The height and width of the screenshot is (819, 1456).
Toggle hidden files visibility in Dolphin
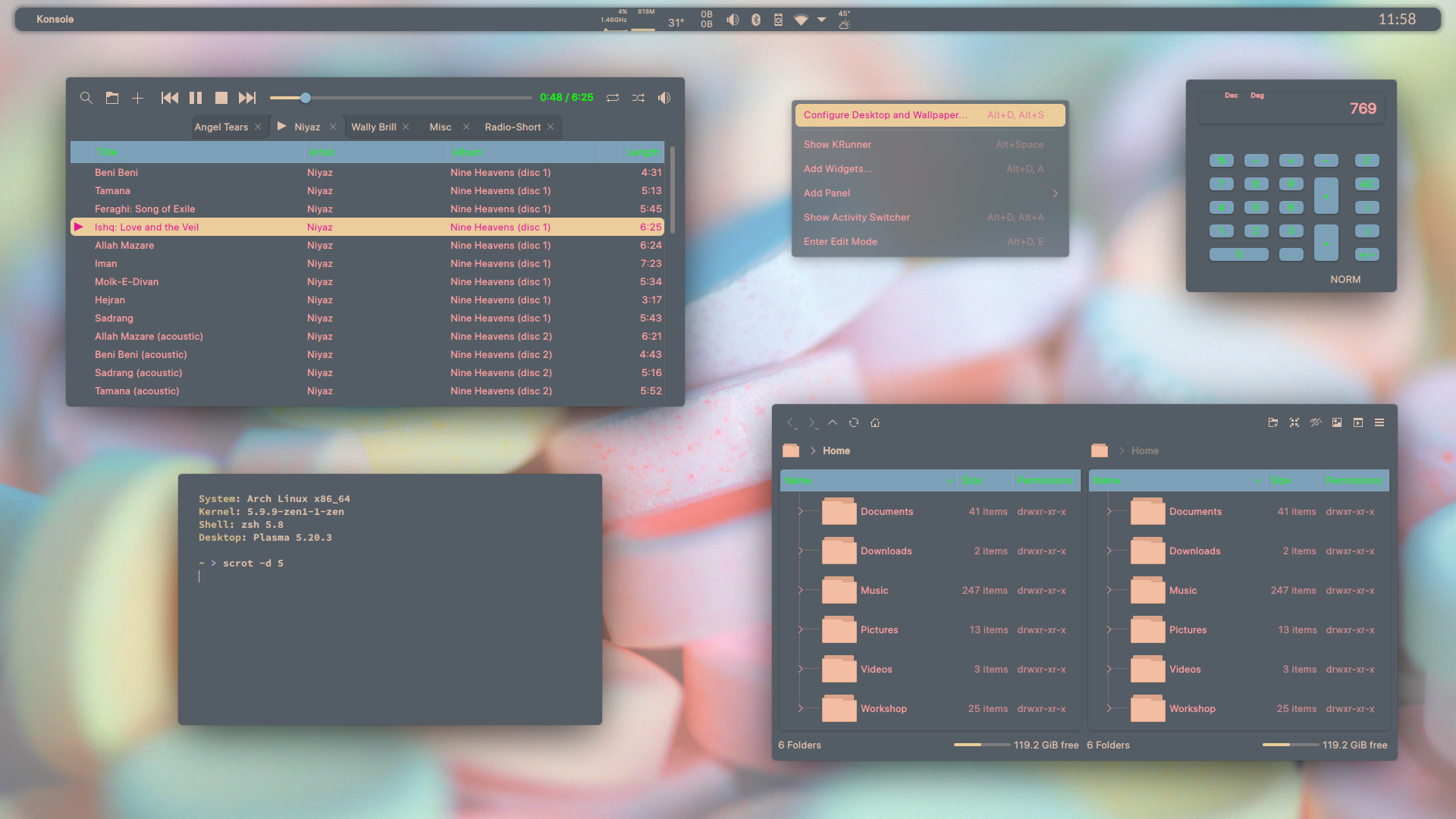click(x=1316, y=422)
